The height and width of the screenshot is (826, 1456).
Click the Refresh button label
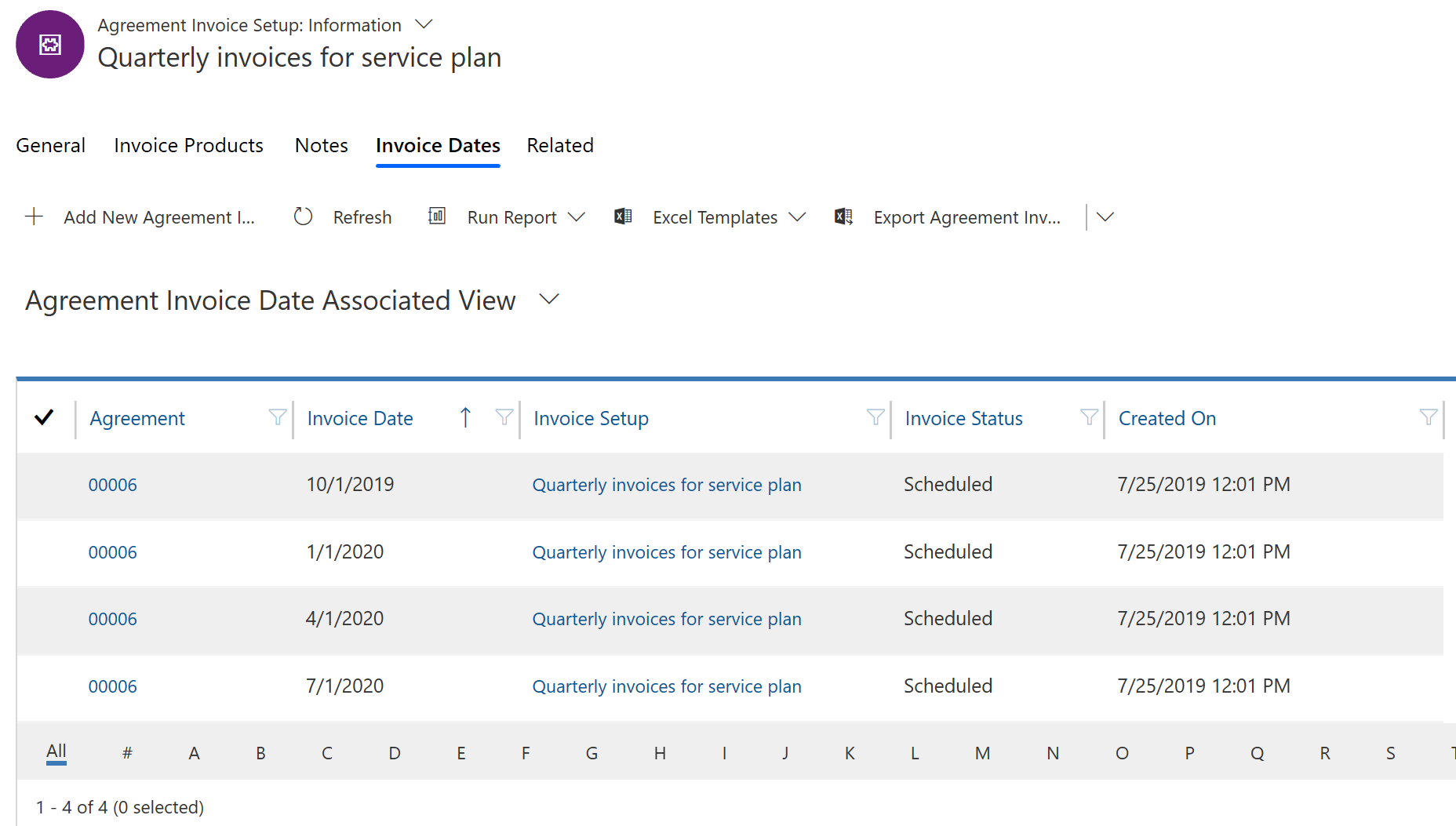[x=362, y=217]
